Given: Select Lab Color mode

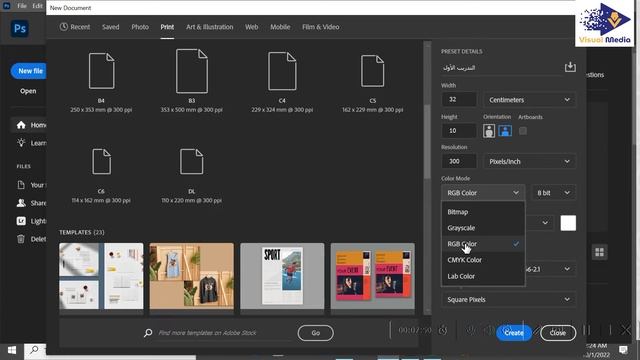Looking at the screenshot, I should click(483, 276).
